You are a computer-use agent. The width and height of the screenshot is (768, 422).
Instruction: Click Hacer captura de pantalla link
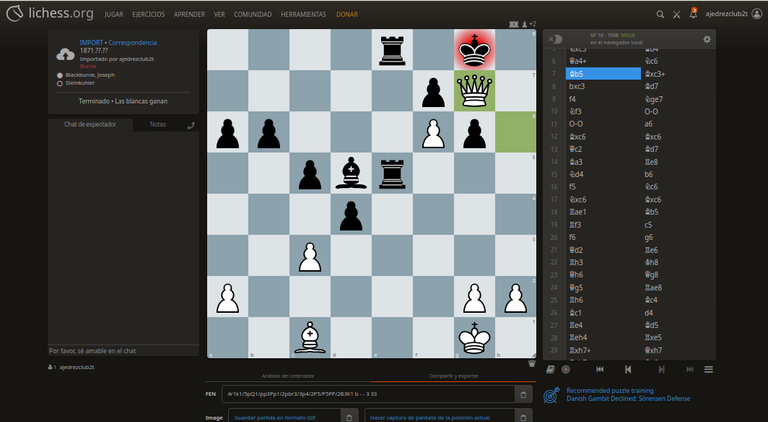point(430,418)
